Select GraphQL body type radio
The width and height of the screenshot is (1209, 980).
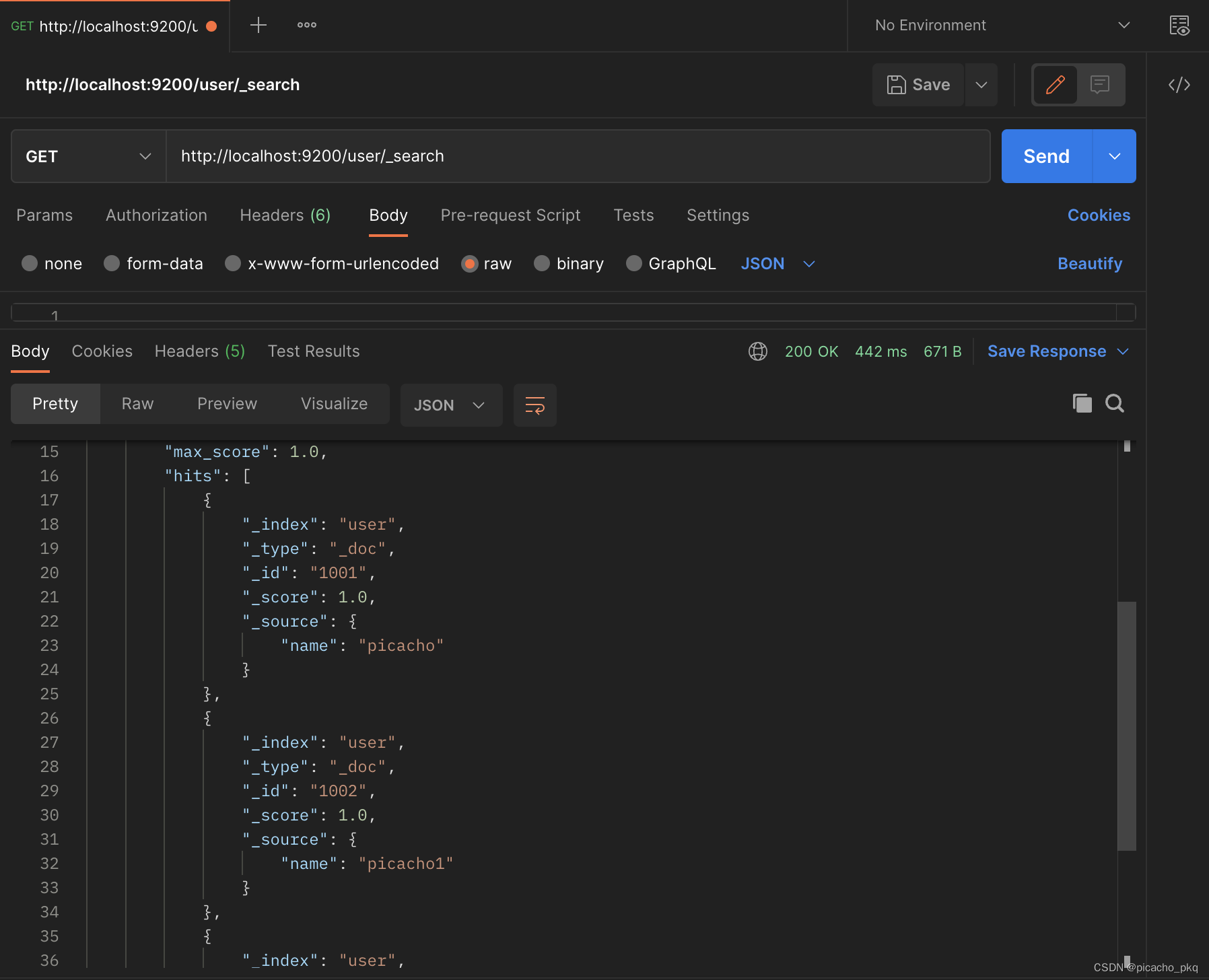(x=634, y=263)
